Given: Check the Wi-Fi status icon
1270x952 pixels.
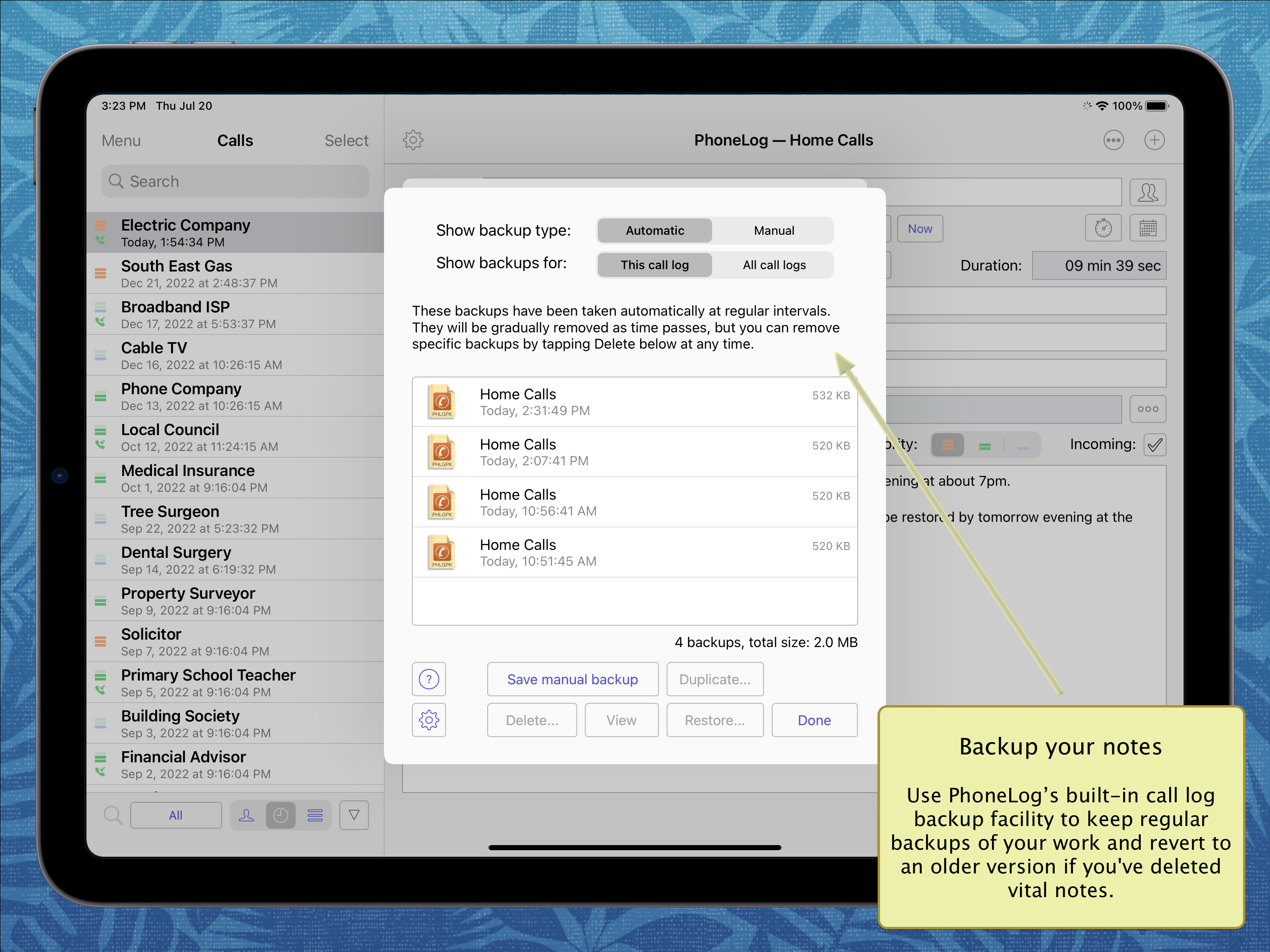Looking at the screenshot, I should tap(1102, 106).
